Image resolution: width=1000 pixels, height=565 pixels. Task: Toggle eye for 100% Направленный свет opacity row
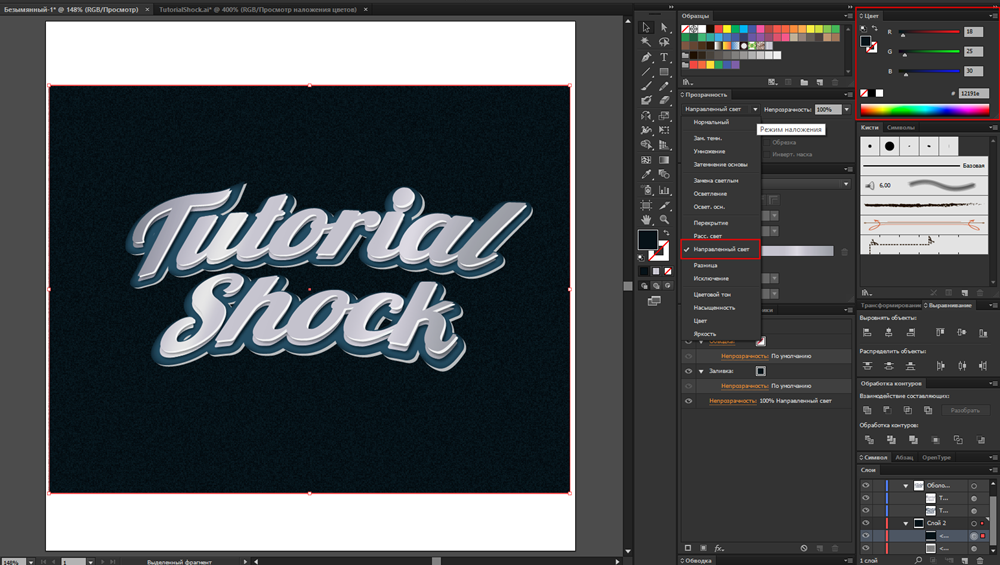tap(688, 401)
